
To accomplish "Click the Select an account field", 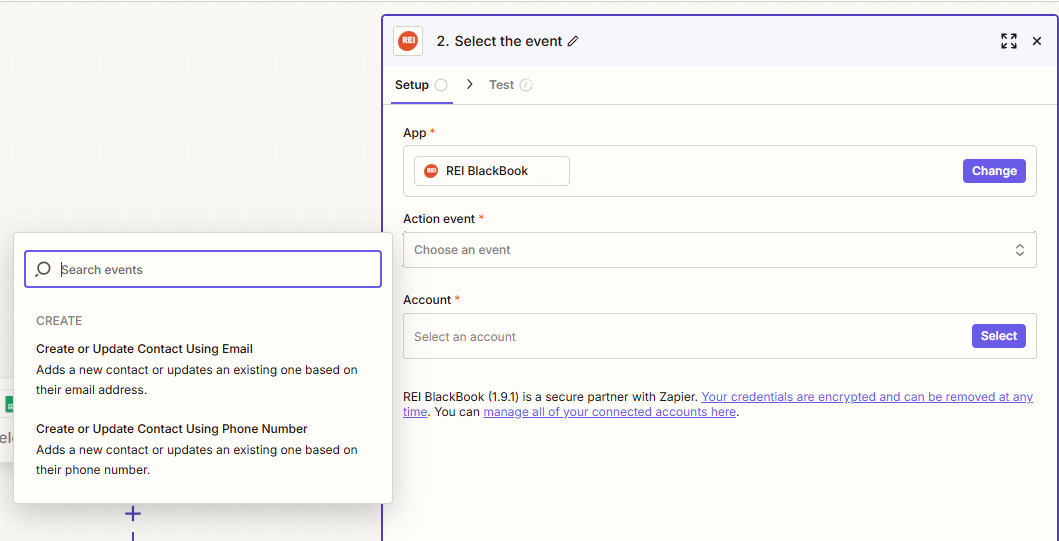I will (x=720, y=336).
